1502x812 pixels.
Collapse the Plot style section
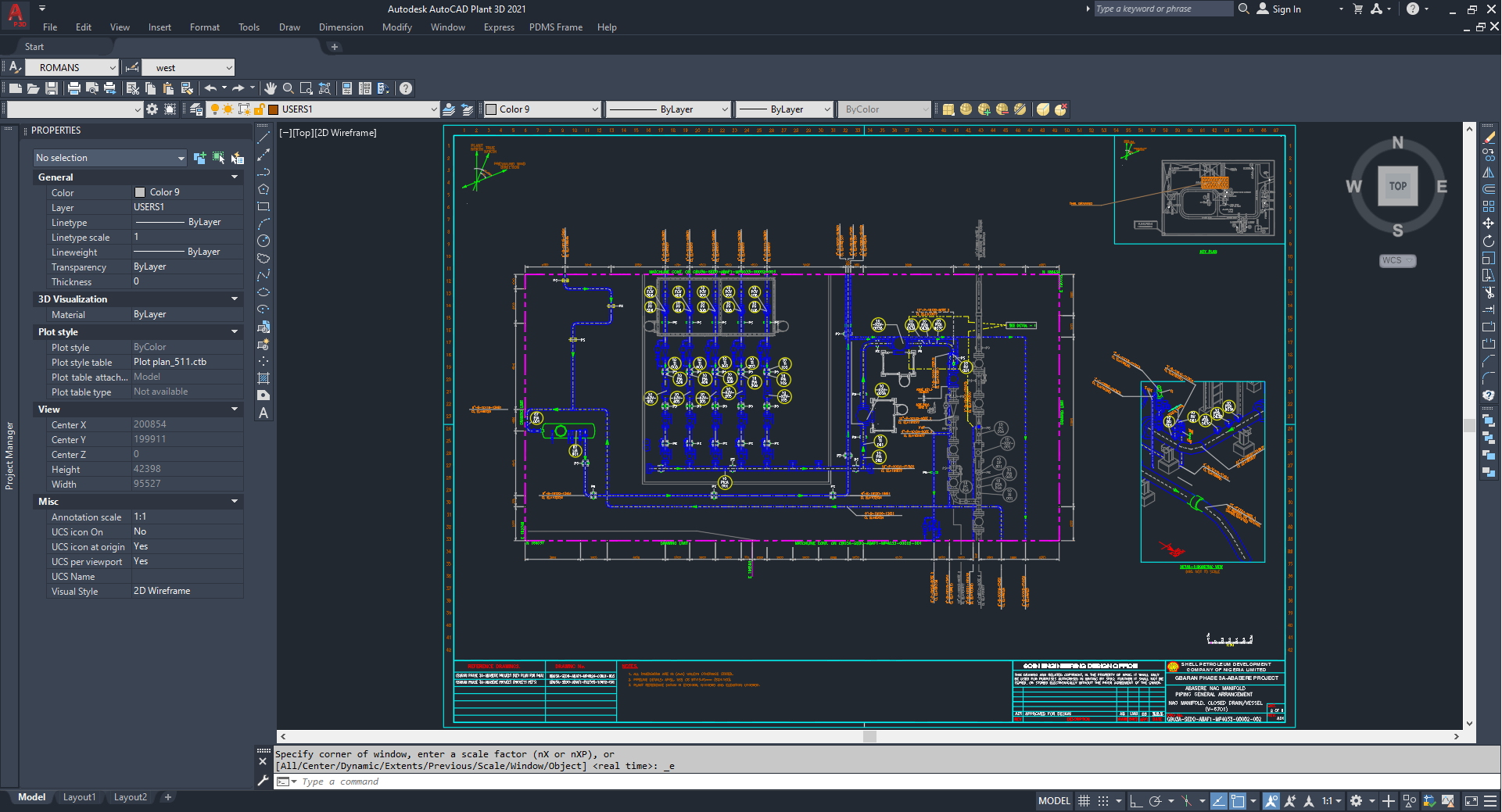234,332
